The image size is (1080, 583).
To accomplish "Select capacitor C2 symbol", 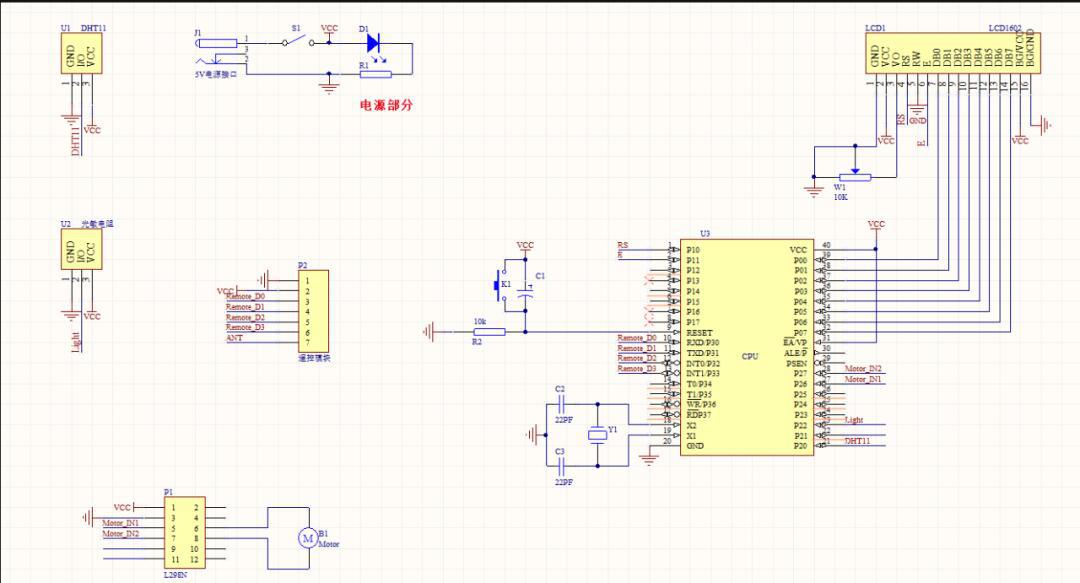I will (560, 405).
